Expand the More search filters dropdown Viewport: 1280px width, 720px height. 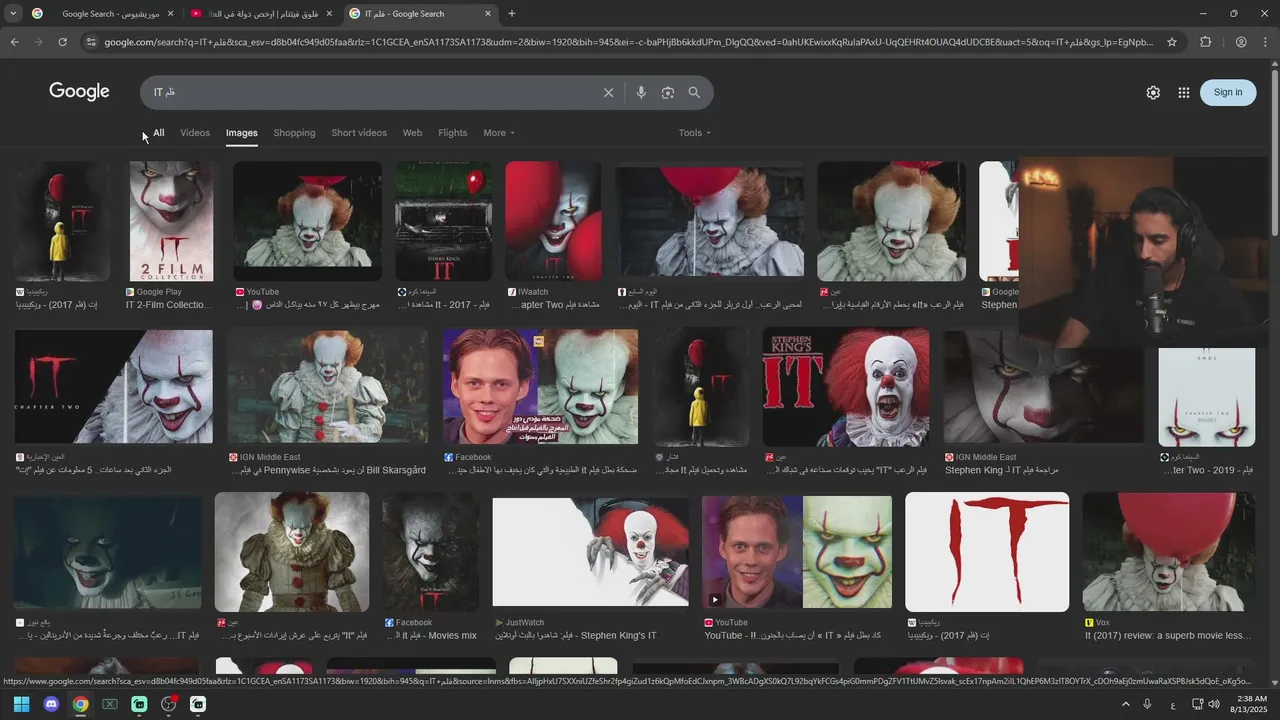coord(499,133)
